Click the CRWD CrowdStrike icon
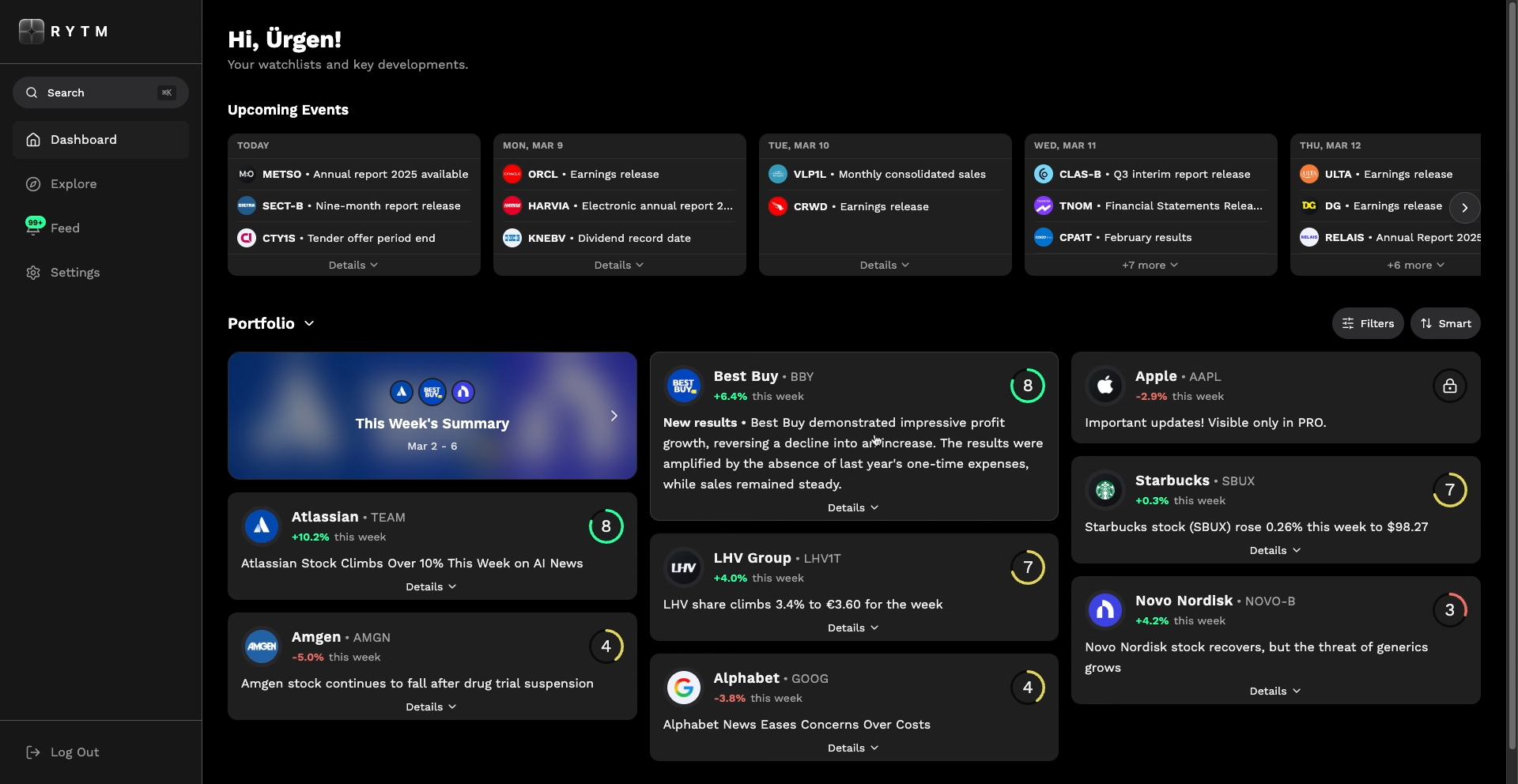 pos(778,206)
